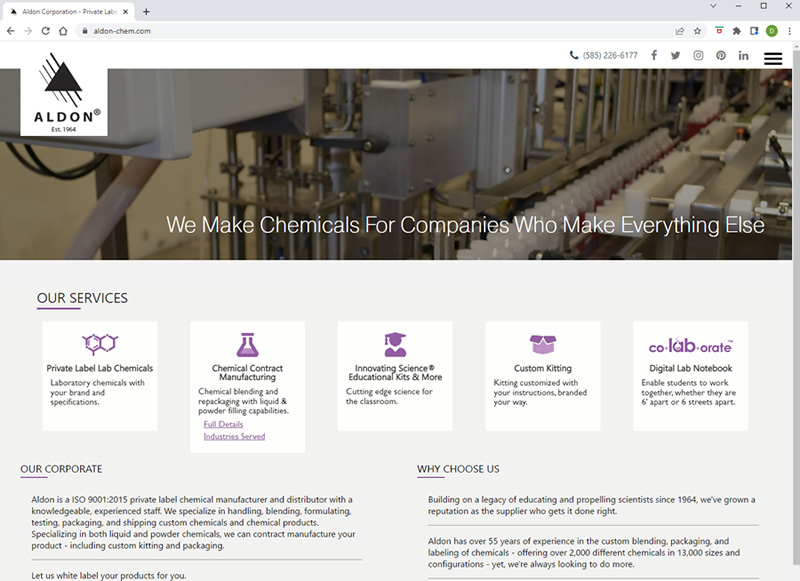Image resolution: width=800 pixels, height=581 pixels.
Task: Open Chemical Contract Manufacturing title
Action: [x=247, y=372]
